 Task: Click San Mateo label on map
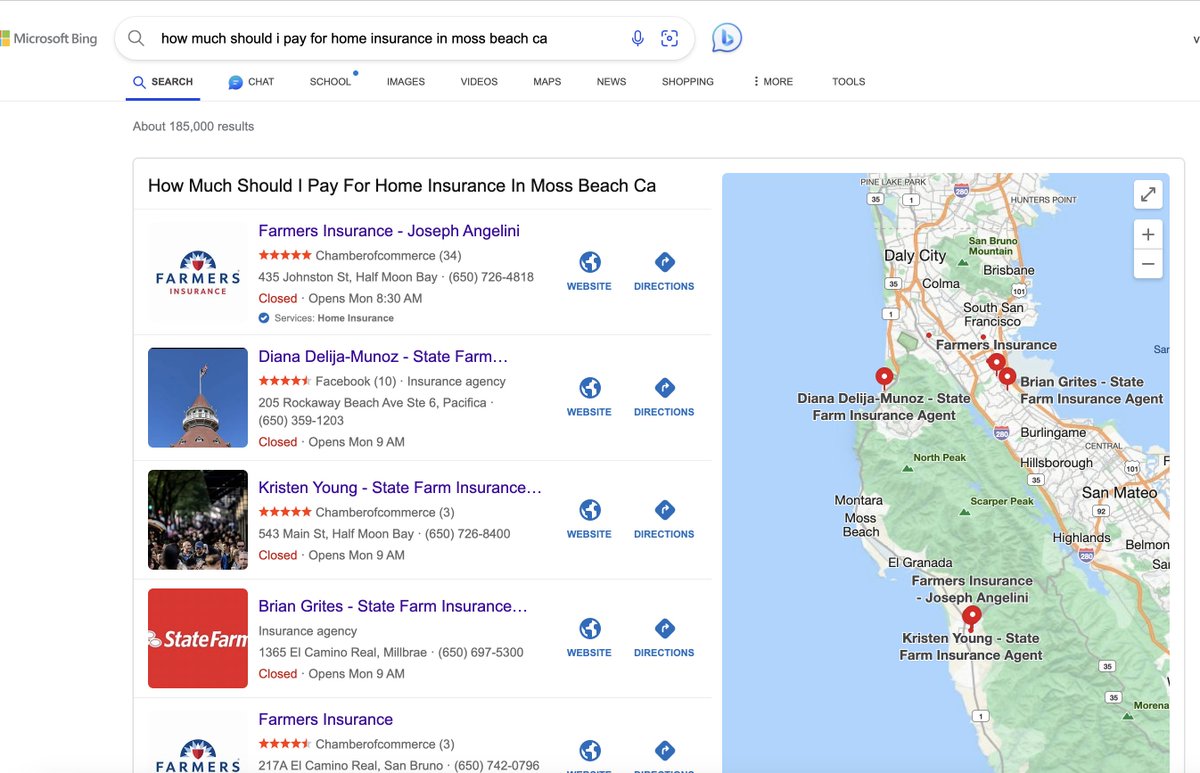pos(1119,492)
